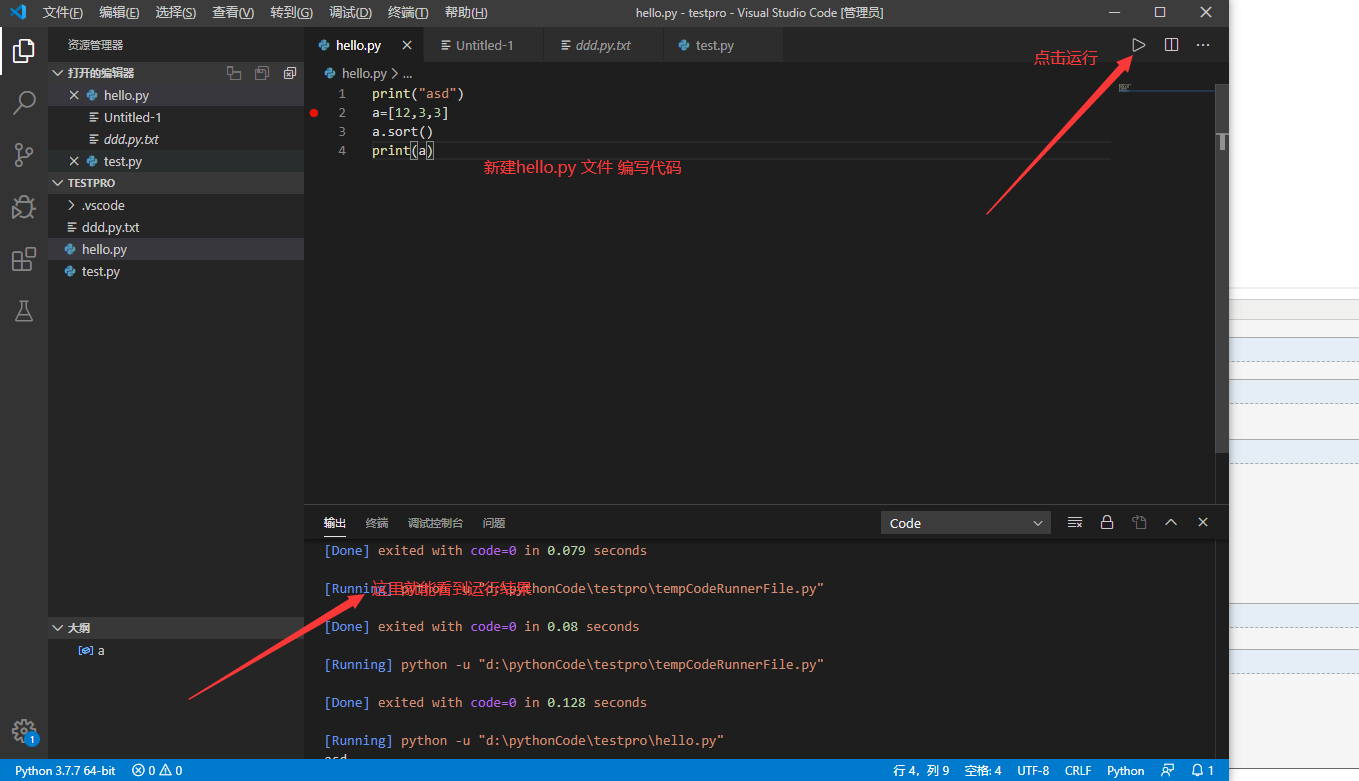Toggle output scroll lock
This screenshot has width=1359, height=781.
[1107, 522]
